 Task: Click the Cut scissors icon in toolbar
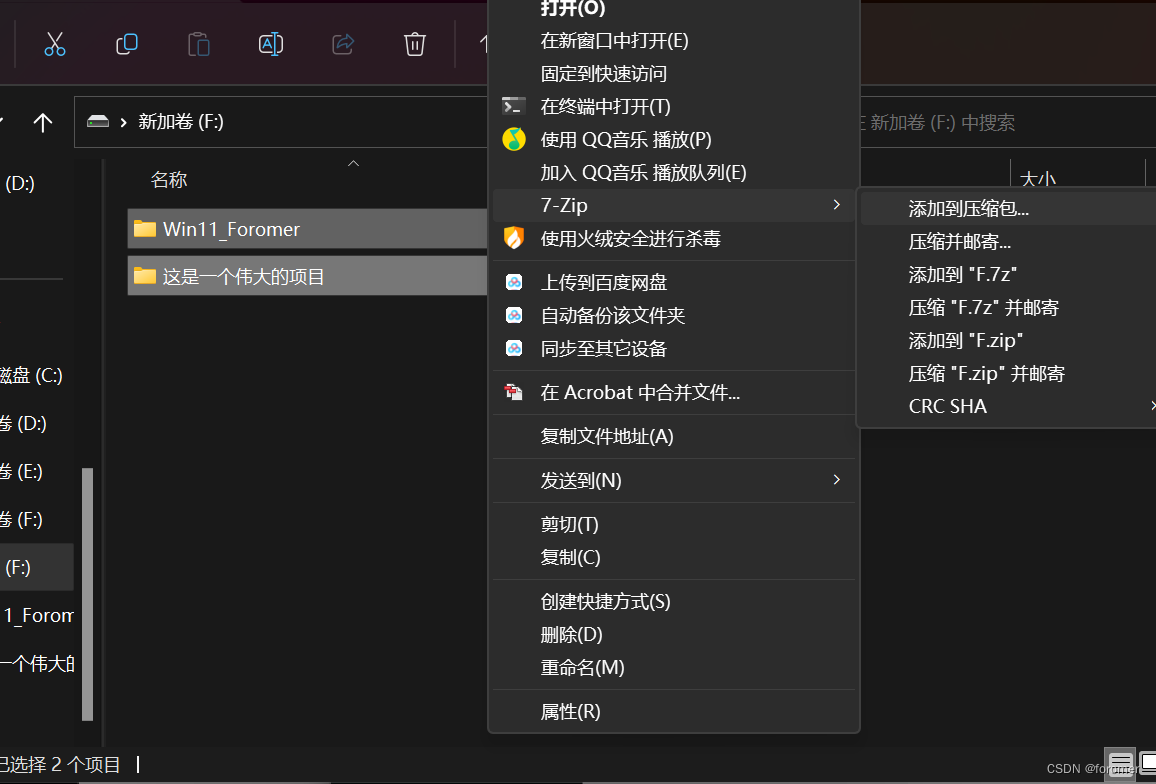click(55, 44)
